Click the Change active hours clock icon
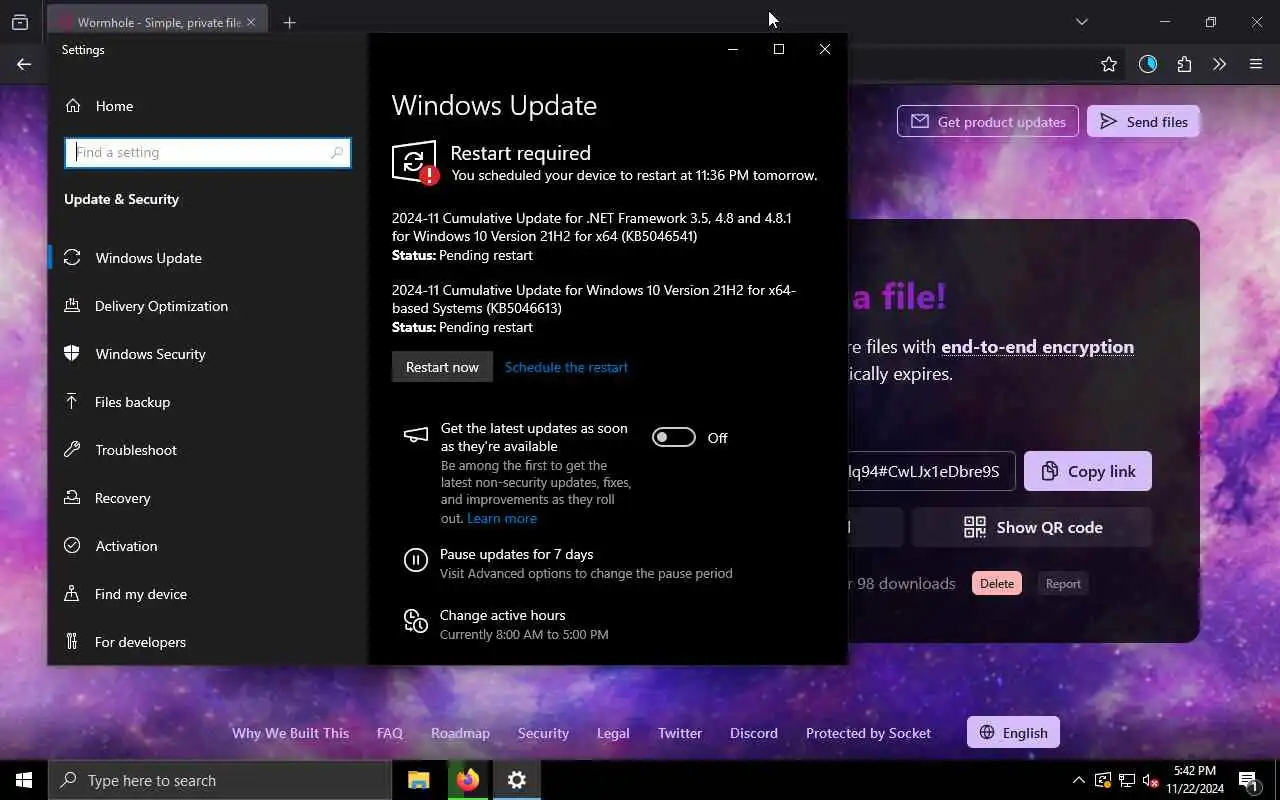This screenshot has height=800, width=1280. point(416,621)
